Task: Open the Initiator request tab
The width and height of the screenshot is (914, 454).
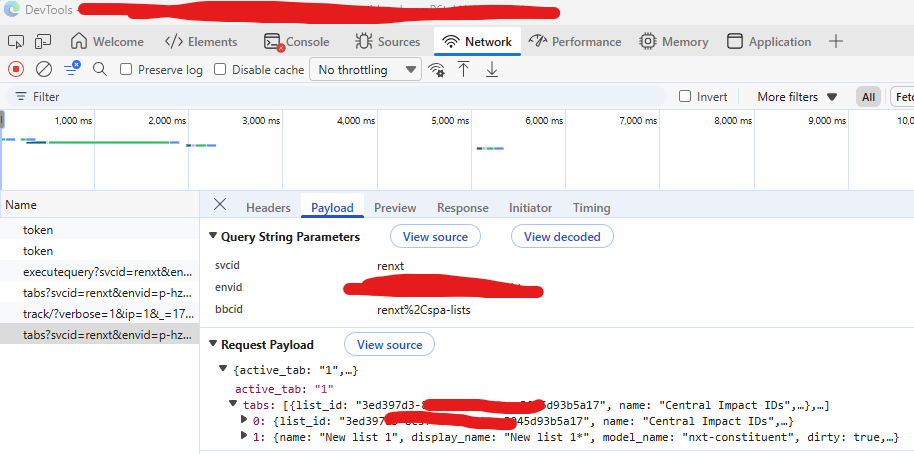Action: 530,208
